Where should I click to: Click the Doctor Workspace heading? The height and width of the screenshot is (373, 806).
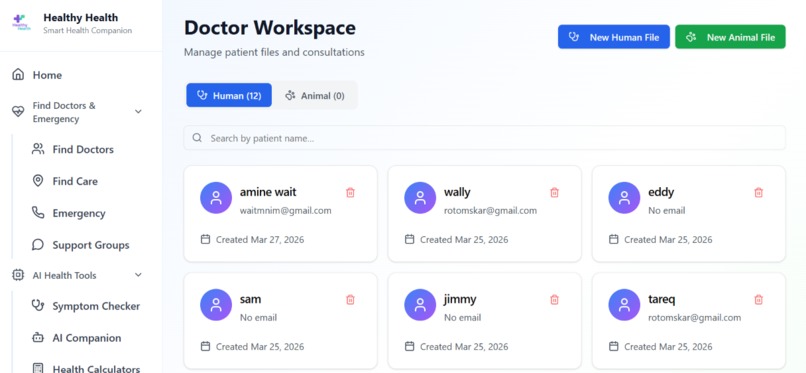(x=269, y=27)
